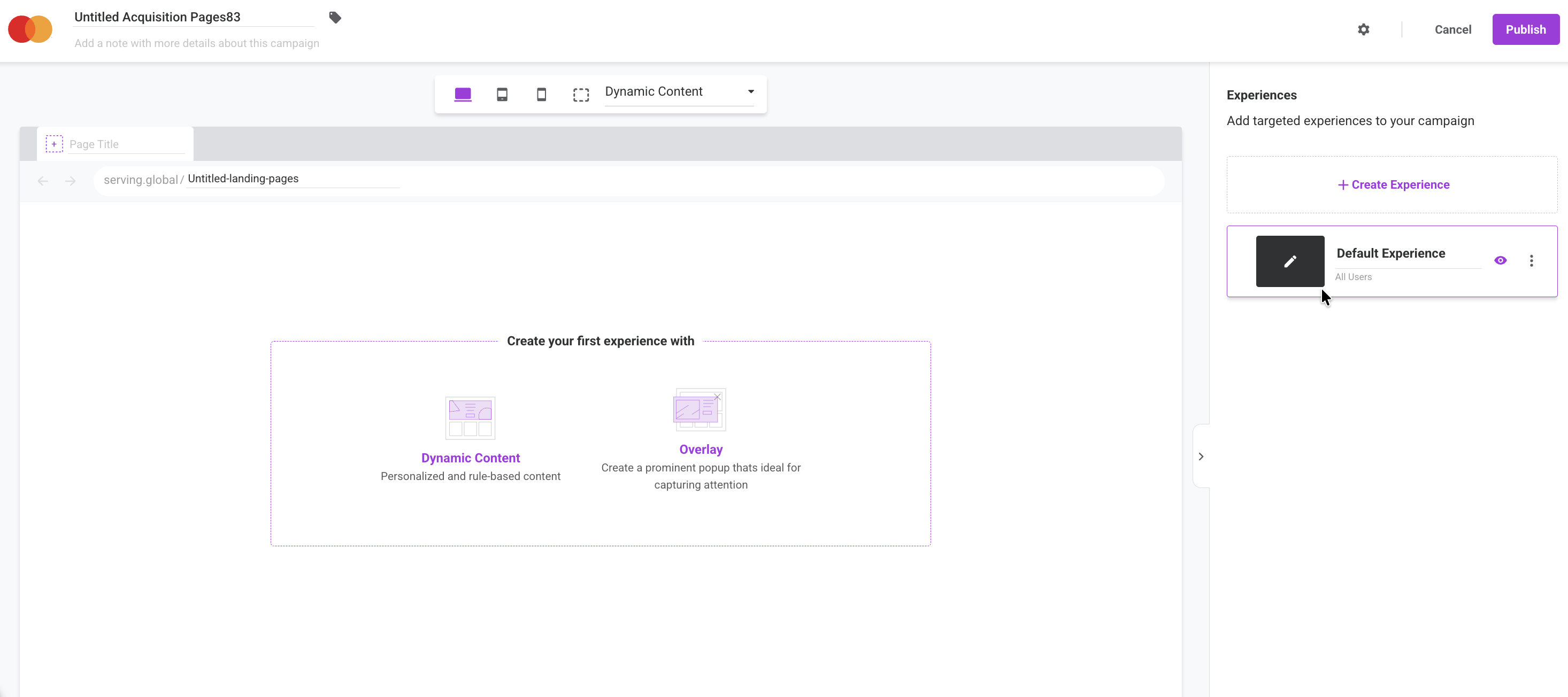Click Create Experience button
Screen dimensions: 1568x697
tap(1393, 184)
